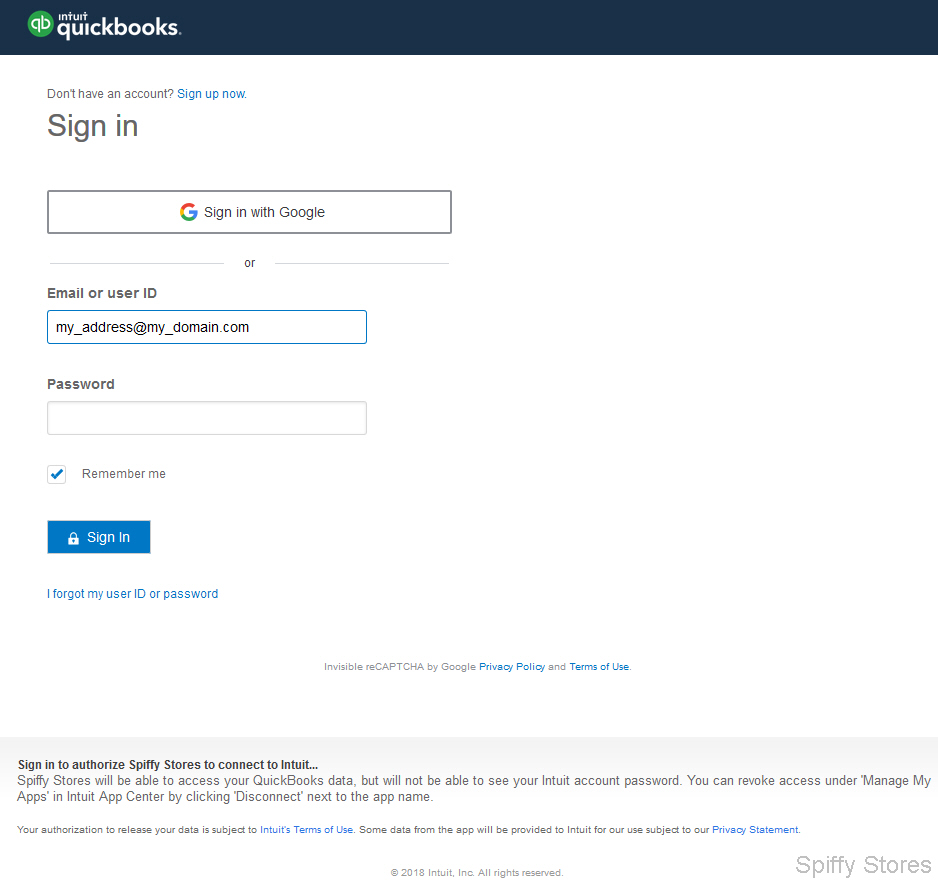
Task: Click the Spiffy Stores footer logo text
Action: click(863, 865)
